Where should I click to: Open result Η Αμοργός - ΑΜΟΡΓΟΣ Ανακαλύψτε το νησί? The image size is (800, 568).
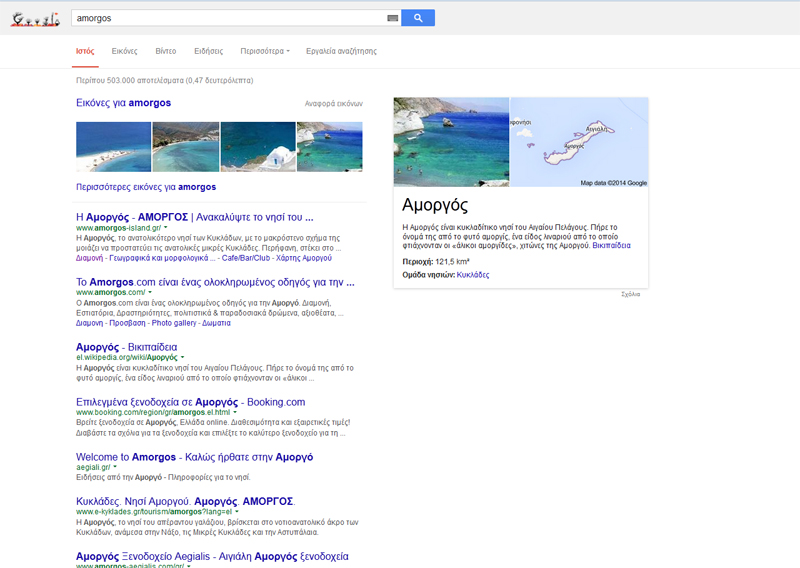click(194, 217)
